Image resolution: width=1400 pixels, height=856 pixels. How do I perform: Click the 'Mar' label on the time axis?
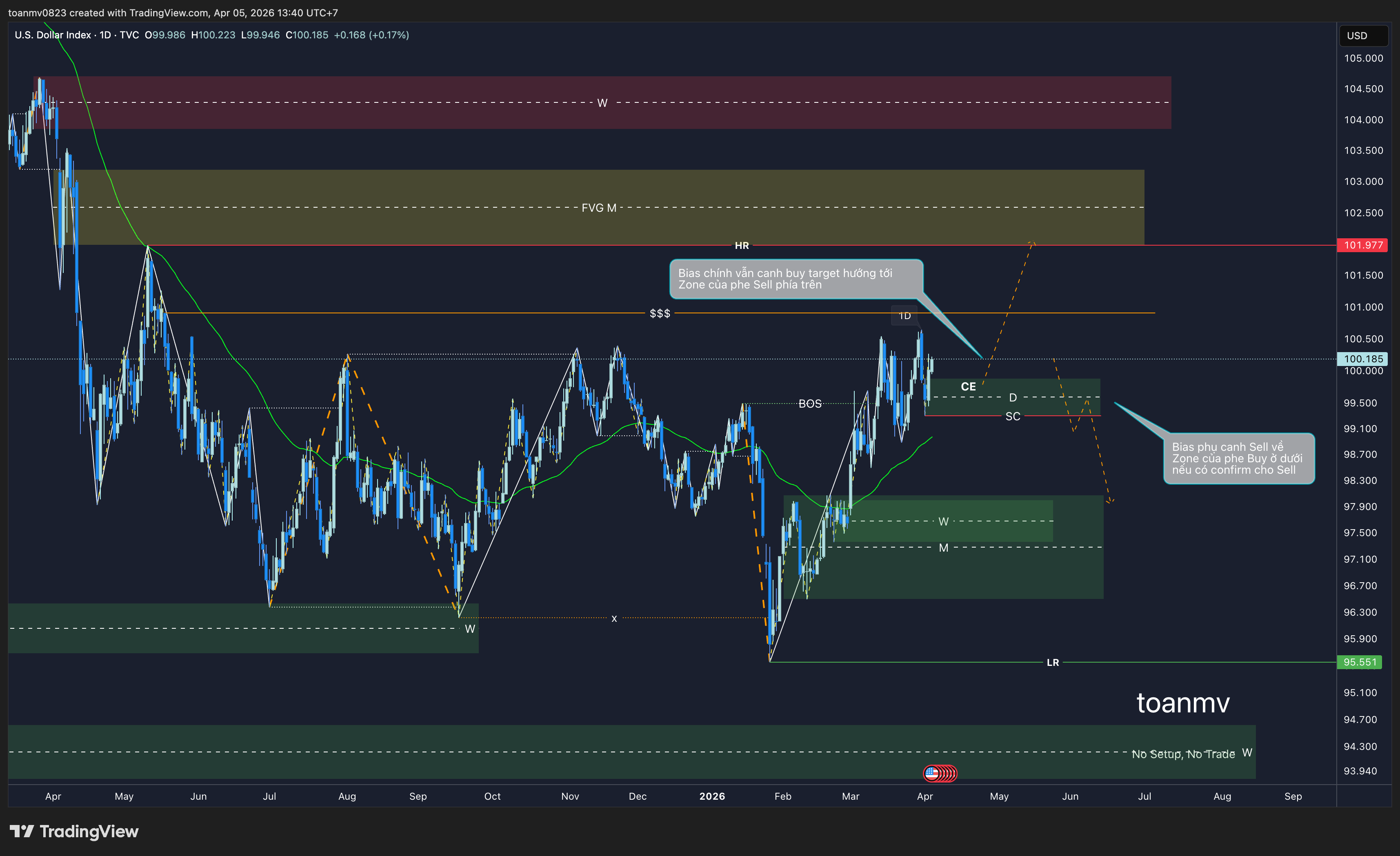pos(850,796)
